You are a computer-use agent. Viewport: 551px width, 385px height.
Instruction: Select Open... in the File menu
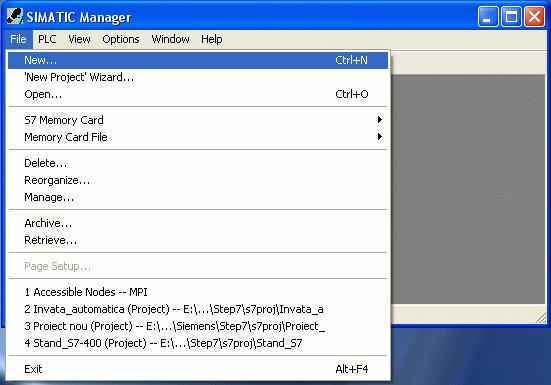point(198,94)
